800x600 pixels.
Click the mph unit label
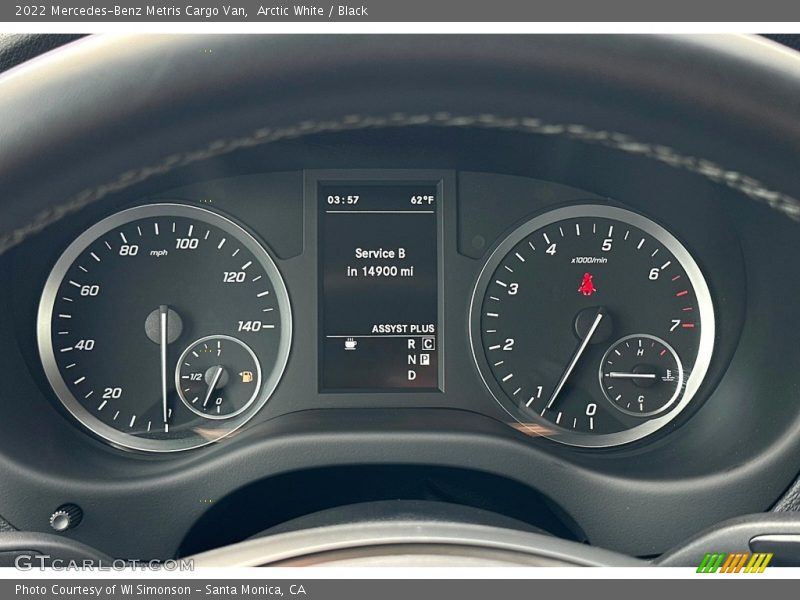159,253
